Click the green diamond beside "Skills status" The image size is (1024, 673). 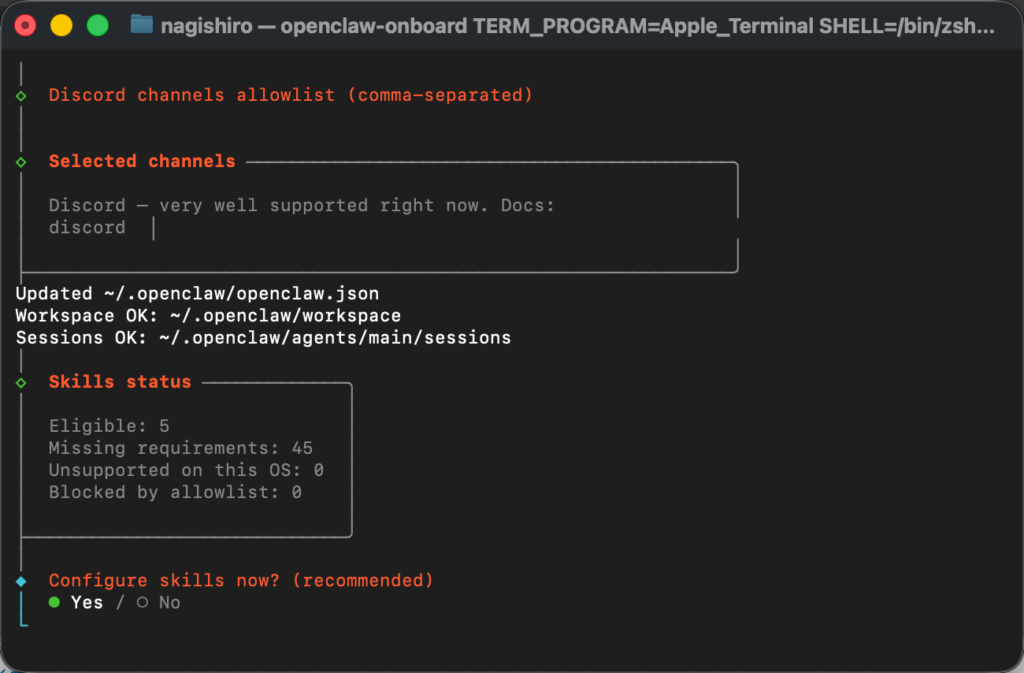click(23, 381)
